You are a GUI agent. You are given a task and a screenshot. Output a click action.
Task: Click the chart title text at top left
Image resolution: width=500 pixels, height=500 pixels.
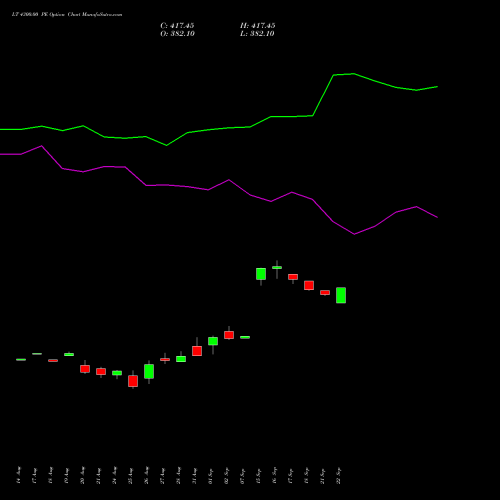coord(67,15)
